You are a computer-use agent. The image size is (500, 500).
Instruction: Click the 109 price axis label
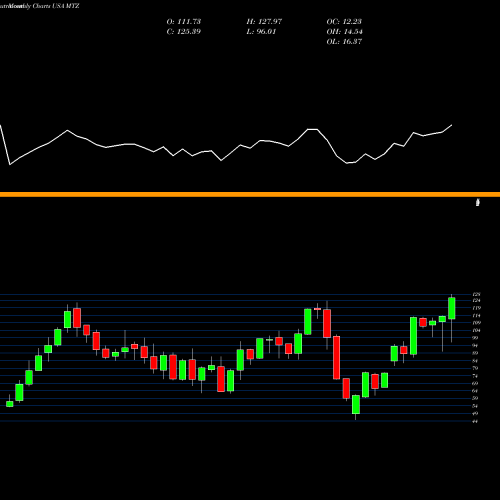476,323
